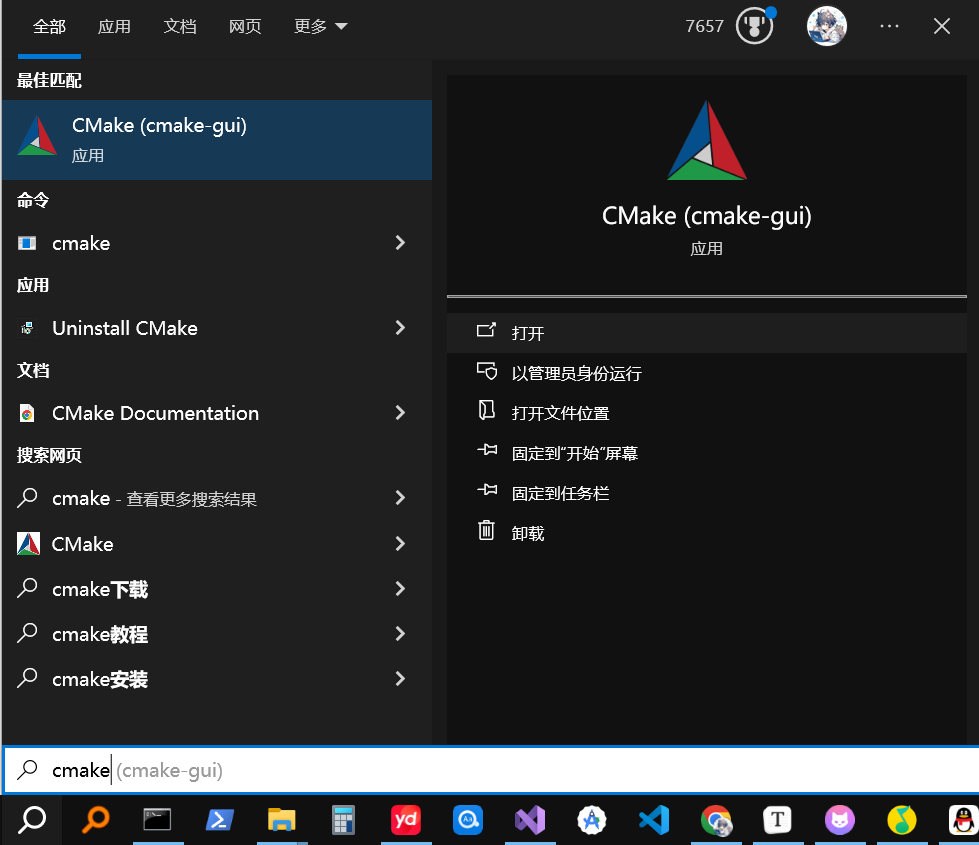
Task: Expand 'cmake - 查看更多搜索结果' arrow
Action: [x=400, y=498]
